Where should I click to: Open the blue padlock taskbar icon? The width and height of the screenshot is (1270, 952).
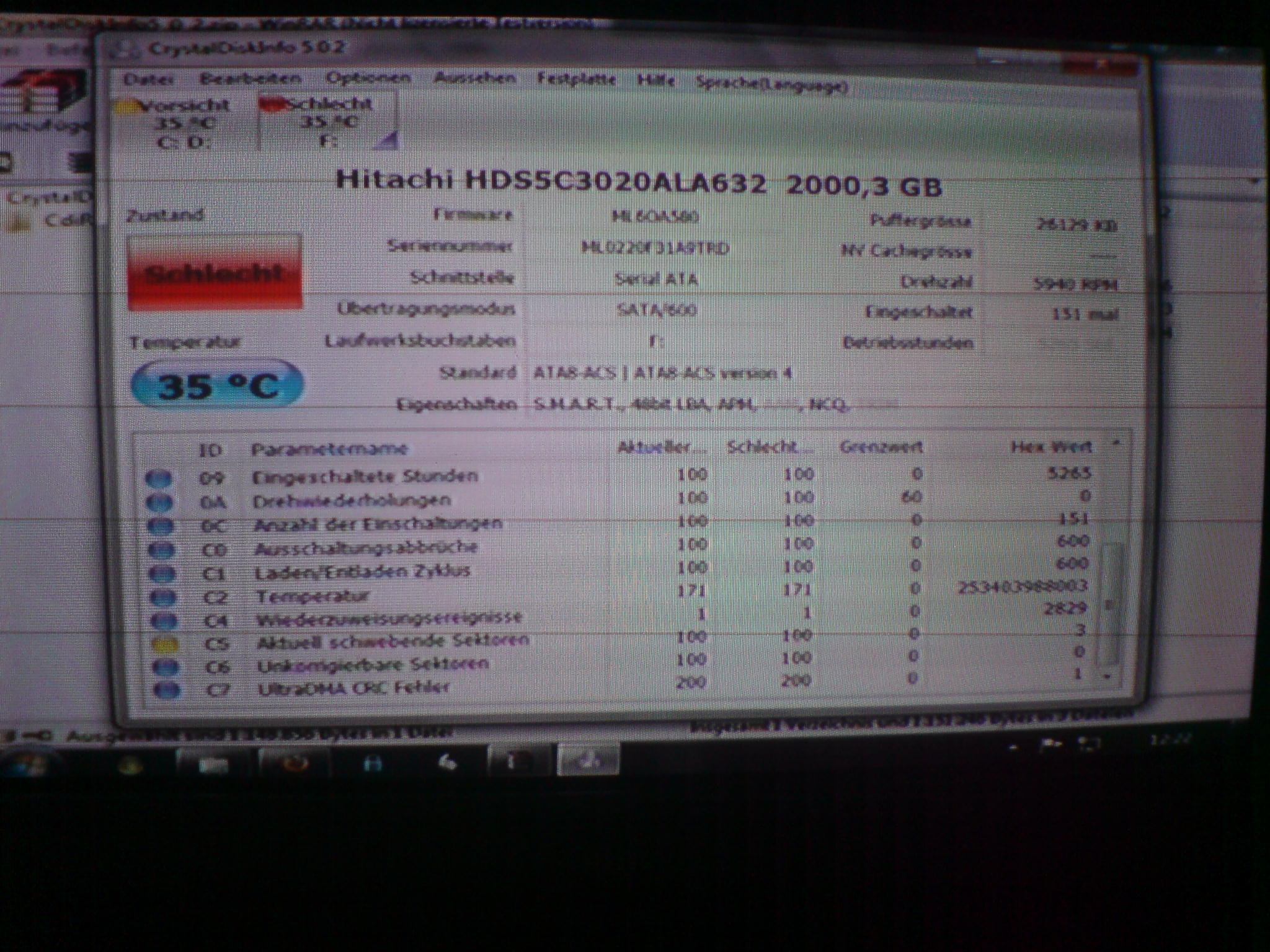point(373,762)
